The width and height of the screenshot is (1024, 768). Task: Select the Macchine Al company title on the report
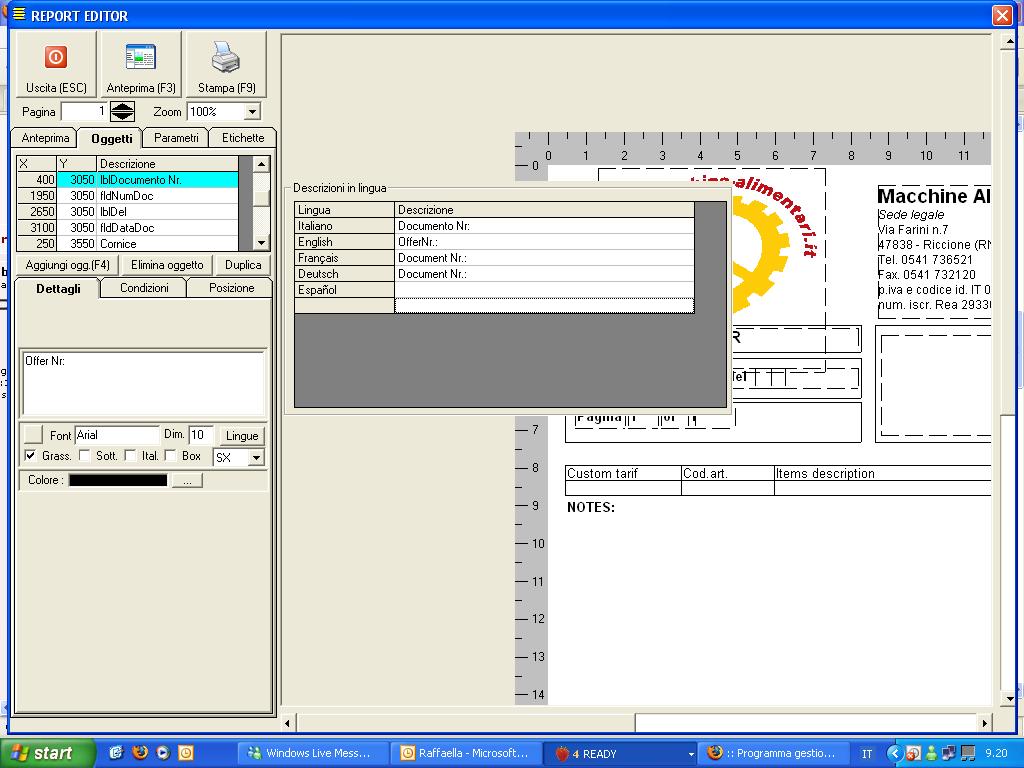934,196
